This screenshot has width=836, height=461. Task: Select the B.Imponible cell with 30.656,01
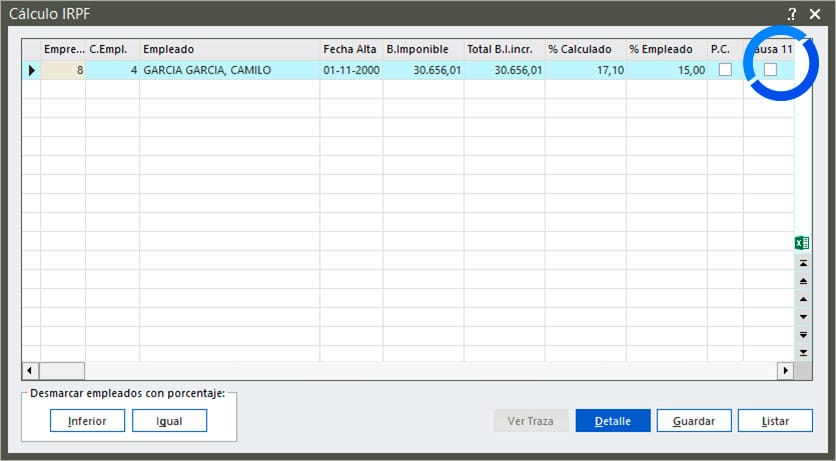423,70
